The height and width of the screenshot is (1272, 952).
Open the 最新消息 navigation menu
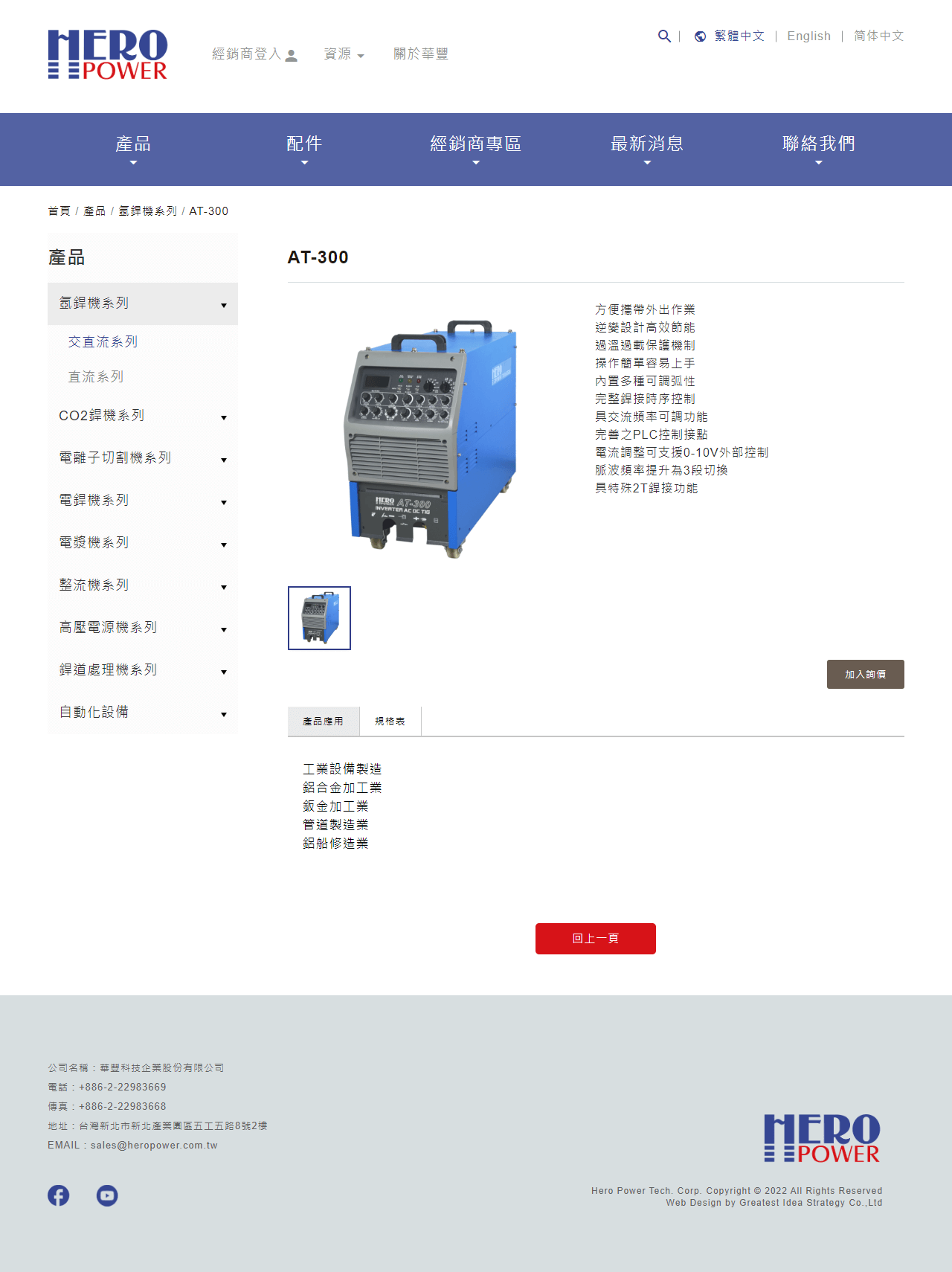(647, 149)
